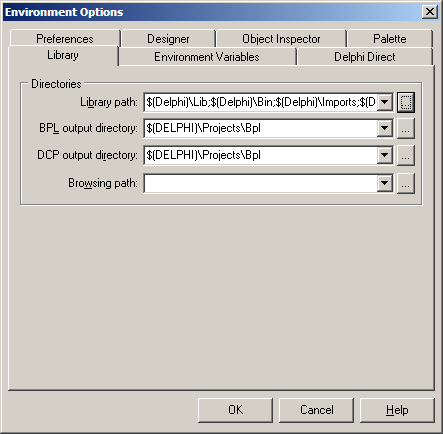
Task: Open the Environment Variables tab
Action: (207, 57)
